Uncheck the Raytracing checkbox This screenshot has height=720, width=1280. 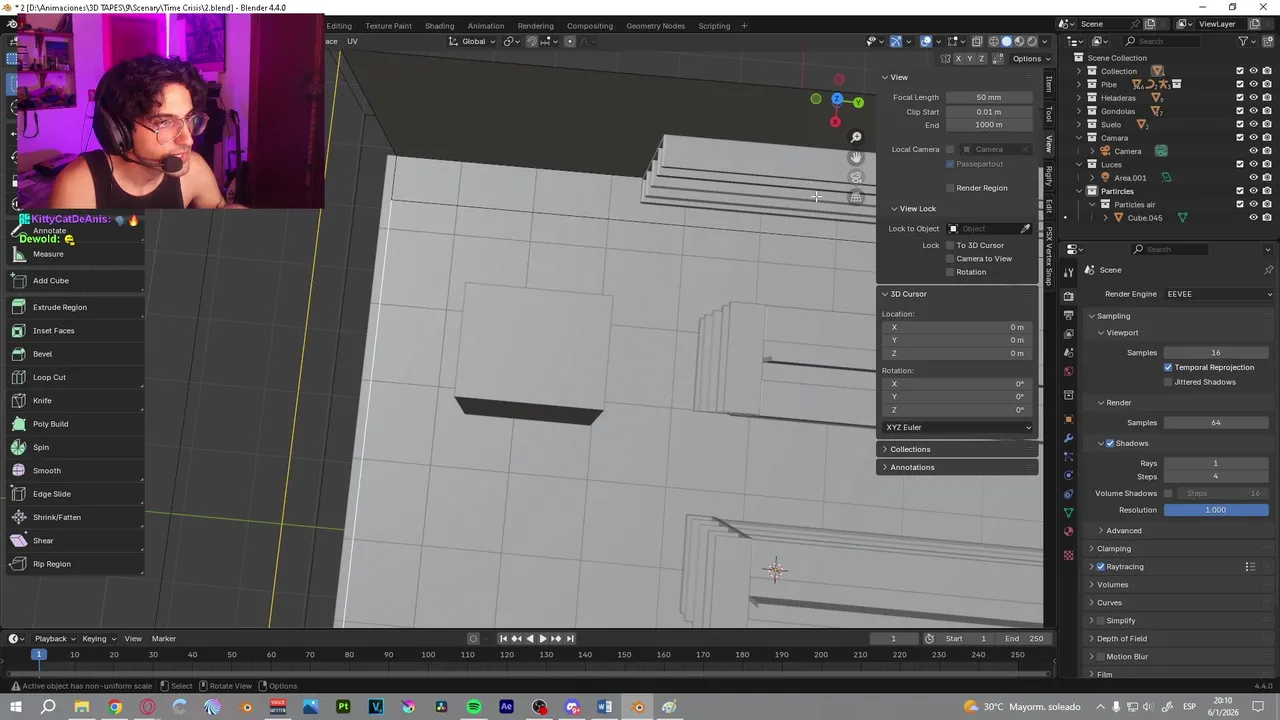click(1101, 567)
